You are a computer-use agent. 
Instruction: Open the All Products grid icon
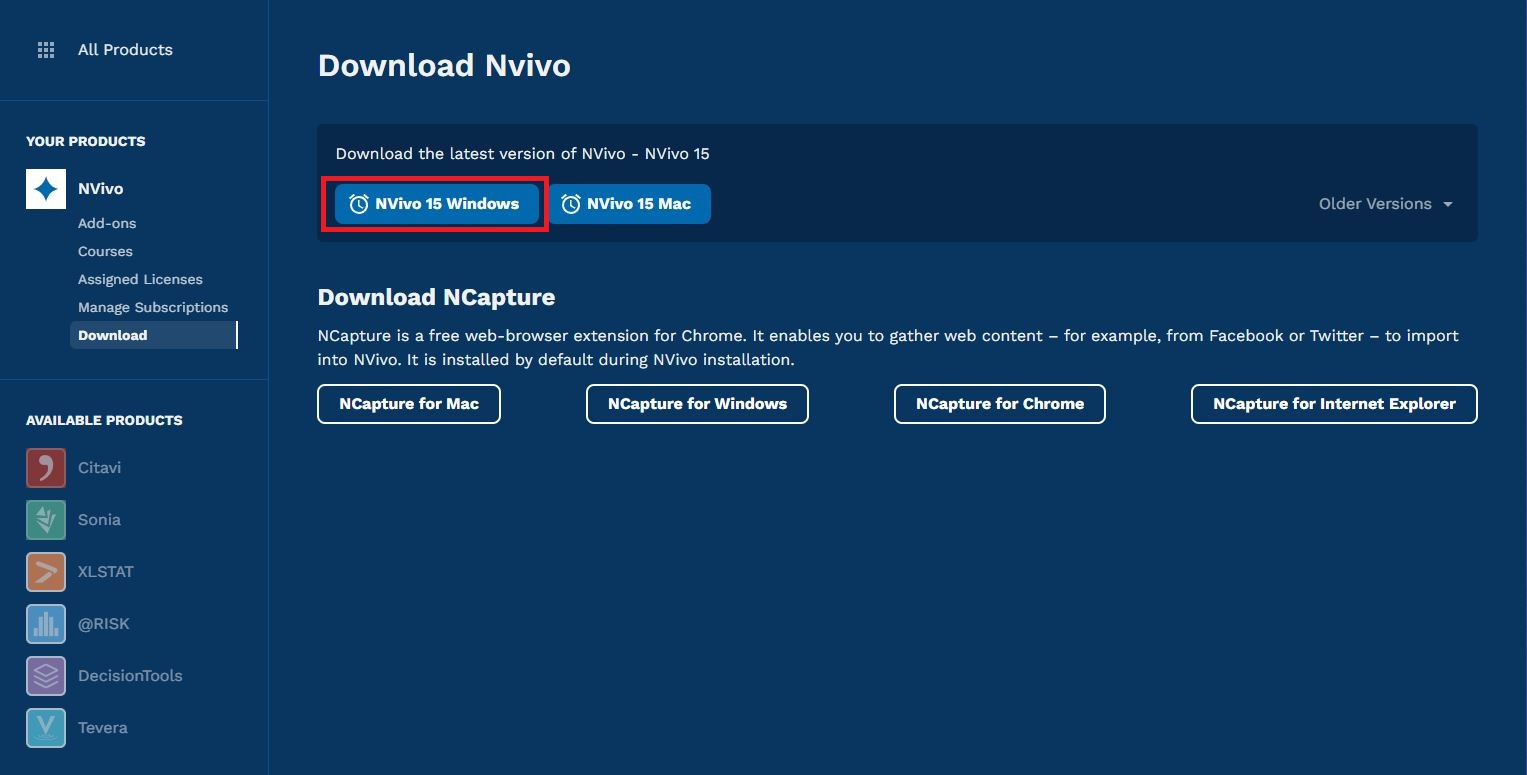click(46, 50)
